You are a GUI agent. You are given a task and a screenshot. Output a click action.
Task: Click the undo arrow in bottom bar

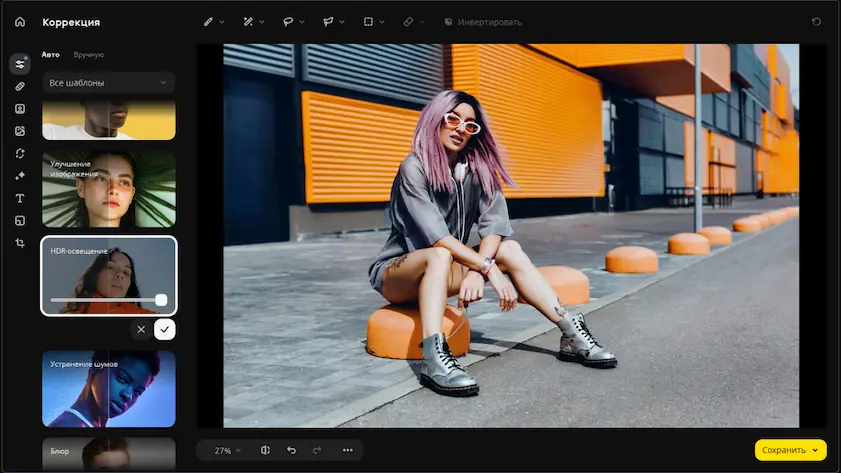pyautogui.click(x=291, y=450)
